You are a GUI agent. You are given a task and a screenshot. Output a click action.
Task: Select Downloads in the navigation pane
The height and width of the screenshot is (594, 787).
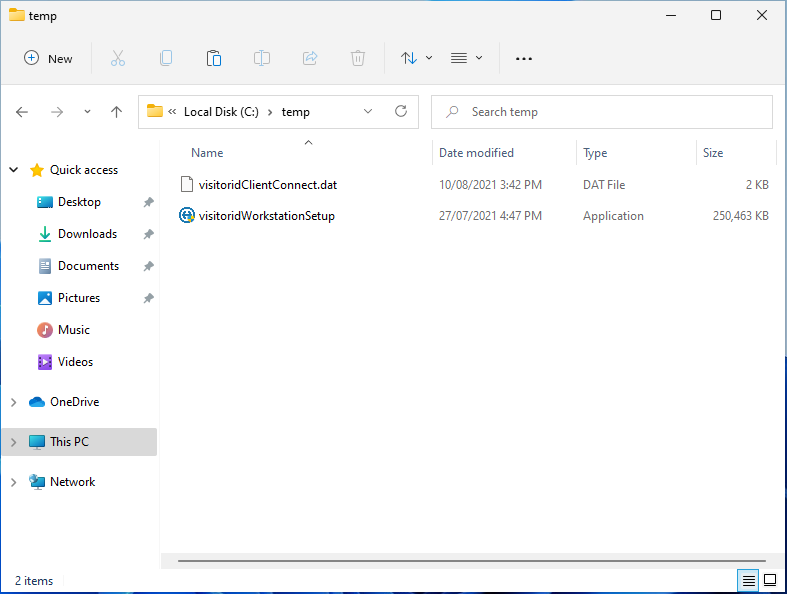[87, 234]
